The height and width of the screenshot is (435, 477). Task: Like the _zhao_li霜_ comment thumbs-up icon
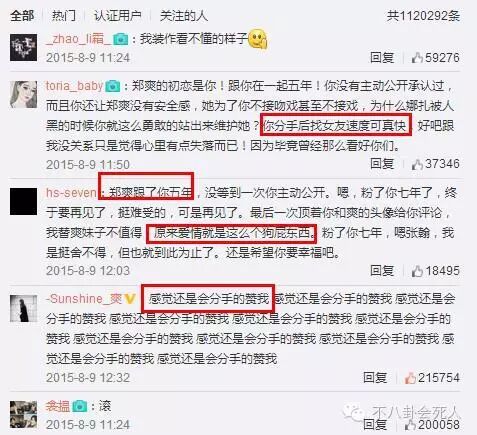pos(417,58)
